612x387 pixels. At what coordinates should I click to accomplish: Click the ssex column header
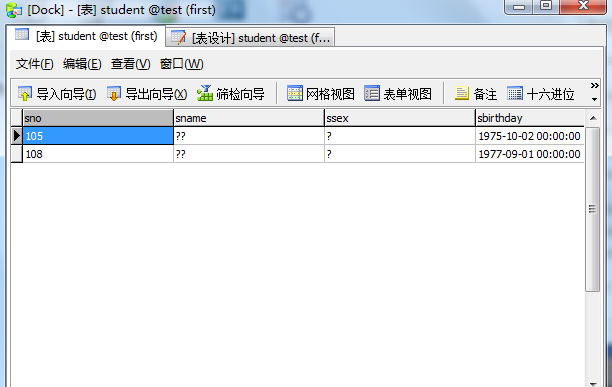tap(400, 118)
